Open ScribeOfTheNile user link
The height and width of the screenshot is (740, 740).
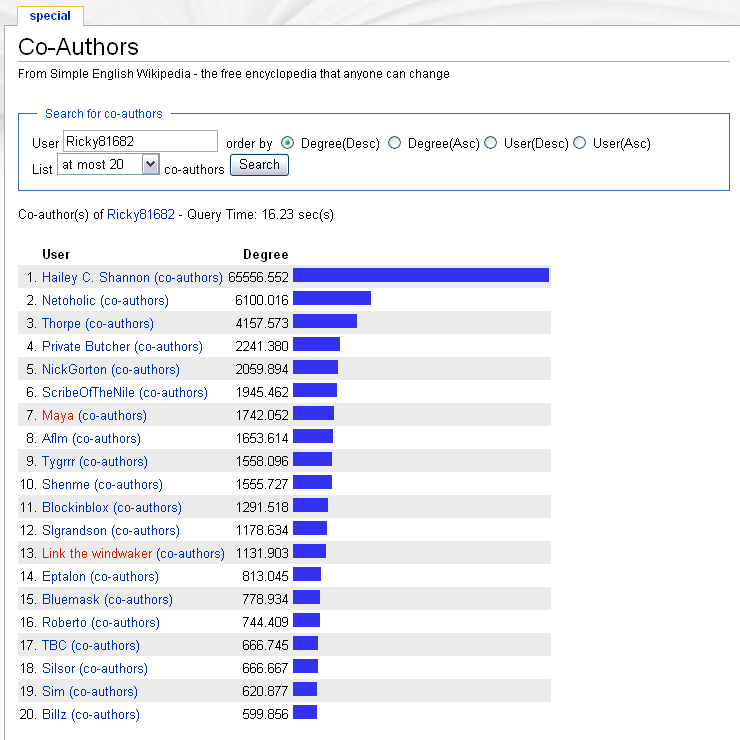click(x=88, y=392)
